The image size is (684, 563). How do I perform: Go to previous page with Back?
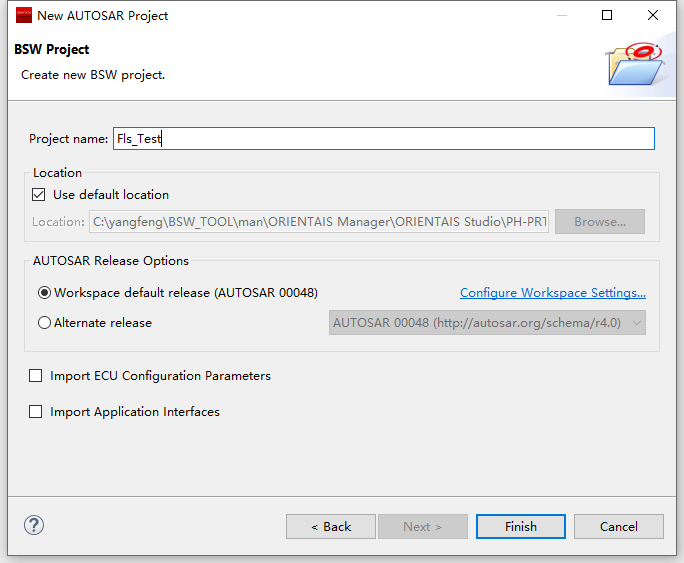click(x=331, y=526)
